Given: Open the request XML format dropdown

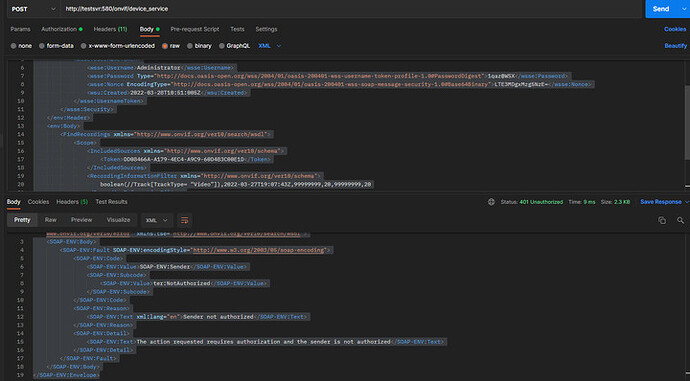Looking at the screenshot, I should (269, 46).
